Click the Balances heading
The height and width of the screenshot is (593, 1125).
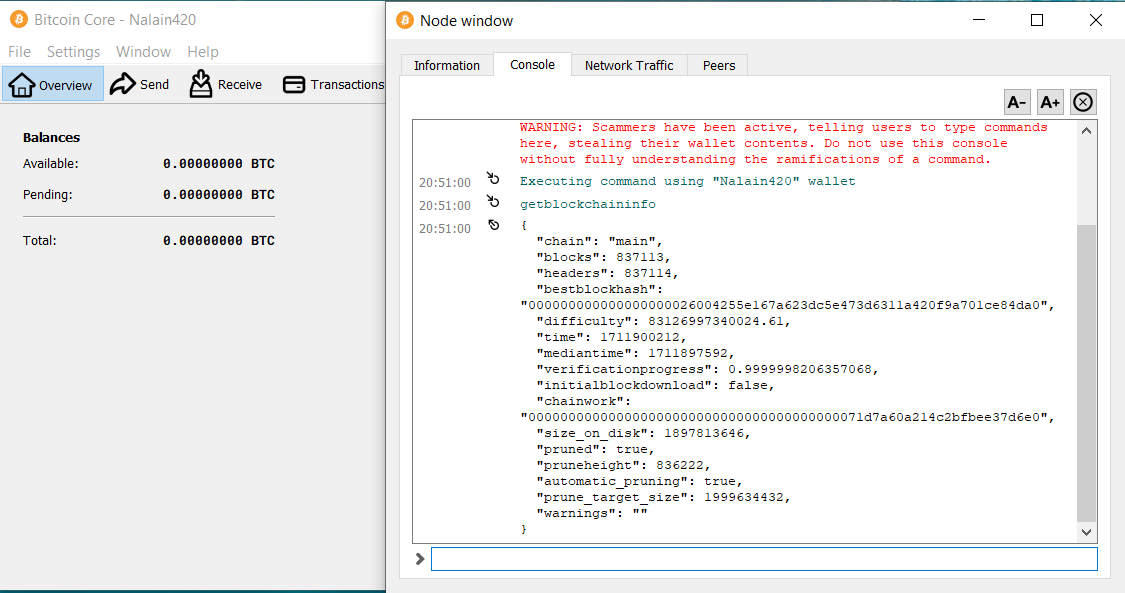(x=52, y=138)
